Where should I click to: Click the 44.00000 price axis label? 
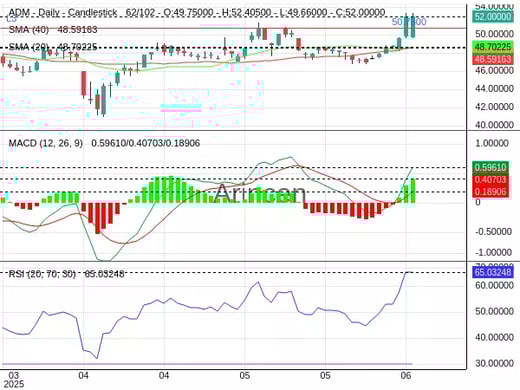point(494,89)
